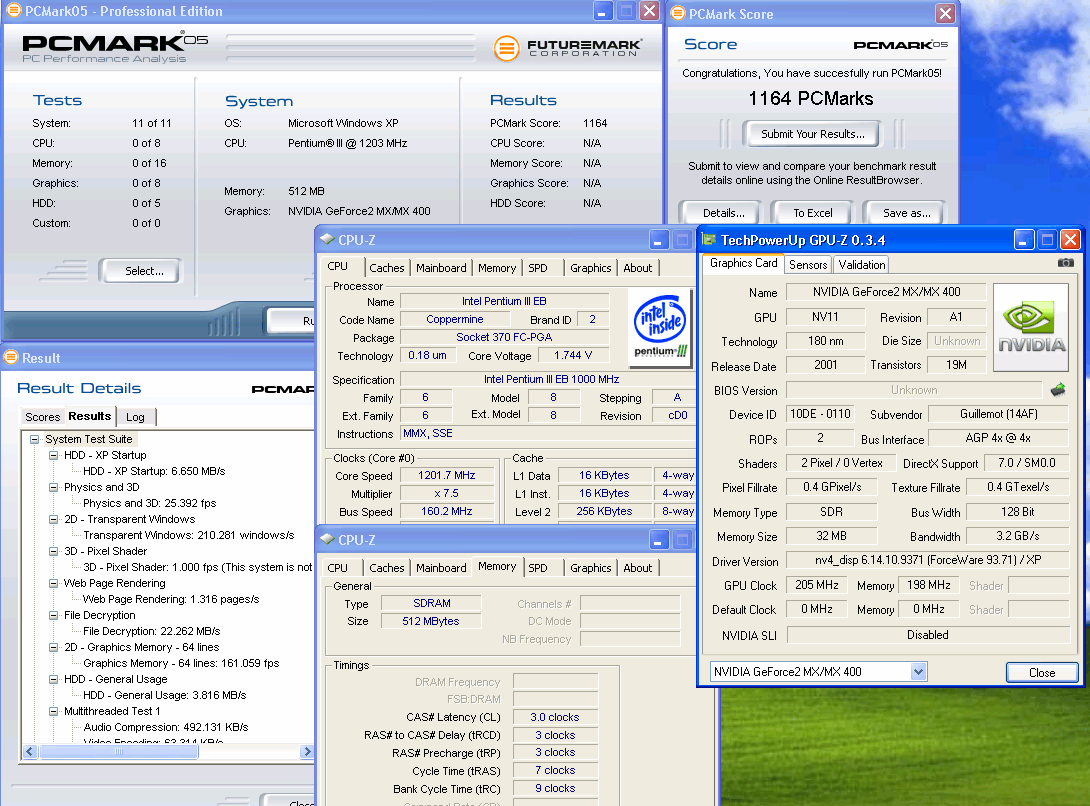
Task: Select the Log tab in Result window
Action: (x=135, y=417)
